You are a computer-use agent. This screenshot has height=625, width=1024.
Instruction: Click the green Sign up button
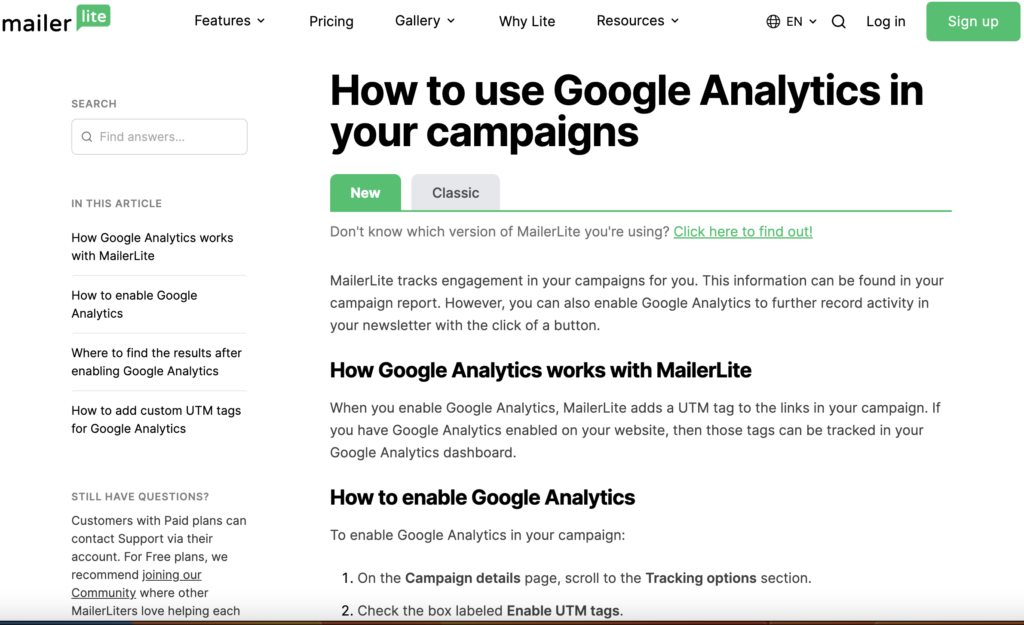(972, 21)
